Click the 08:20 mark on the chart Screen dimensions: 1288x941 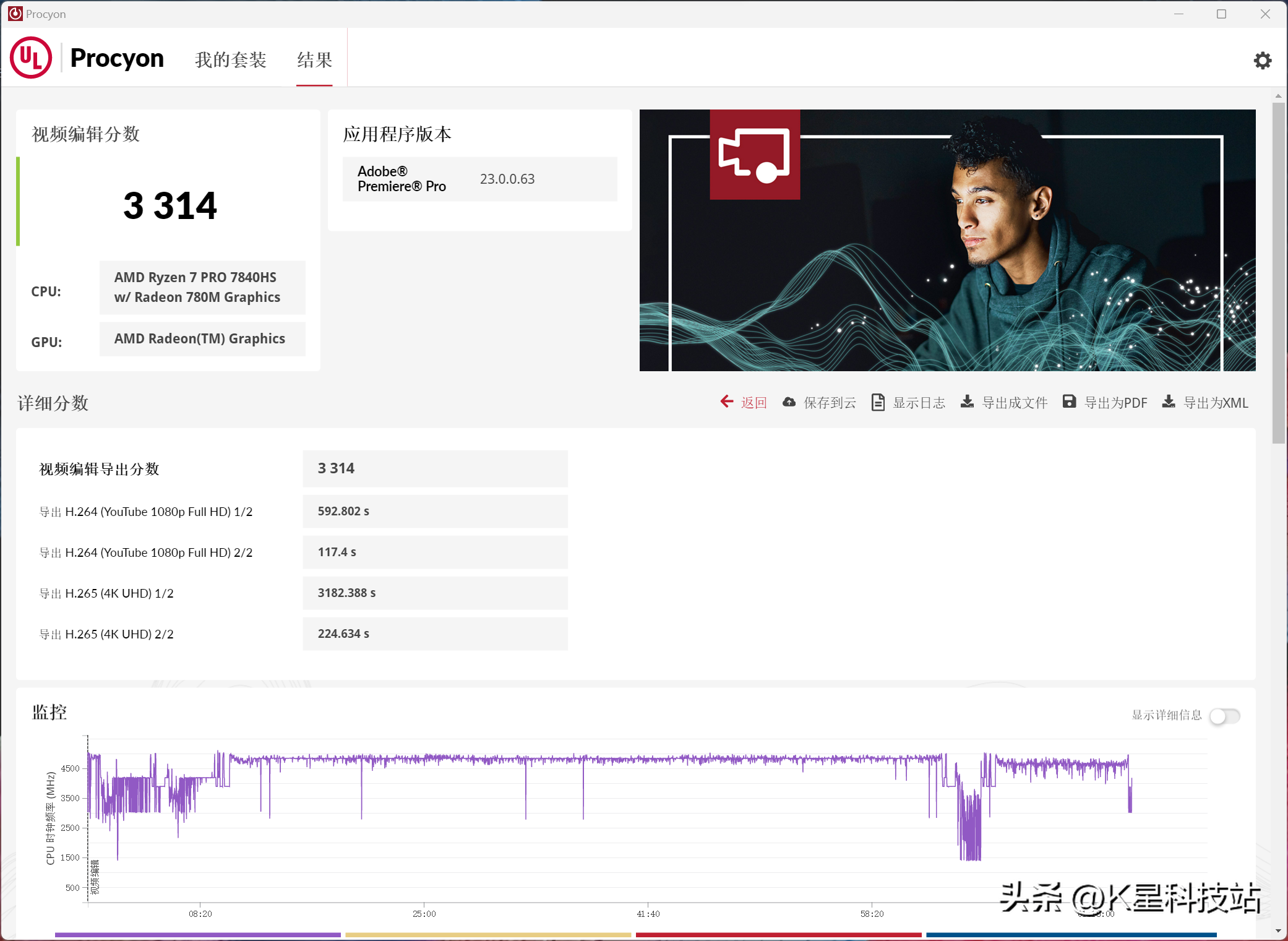coord(200,913)
